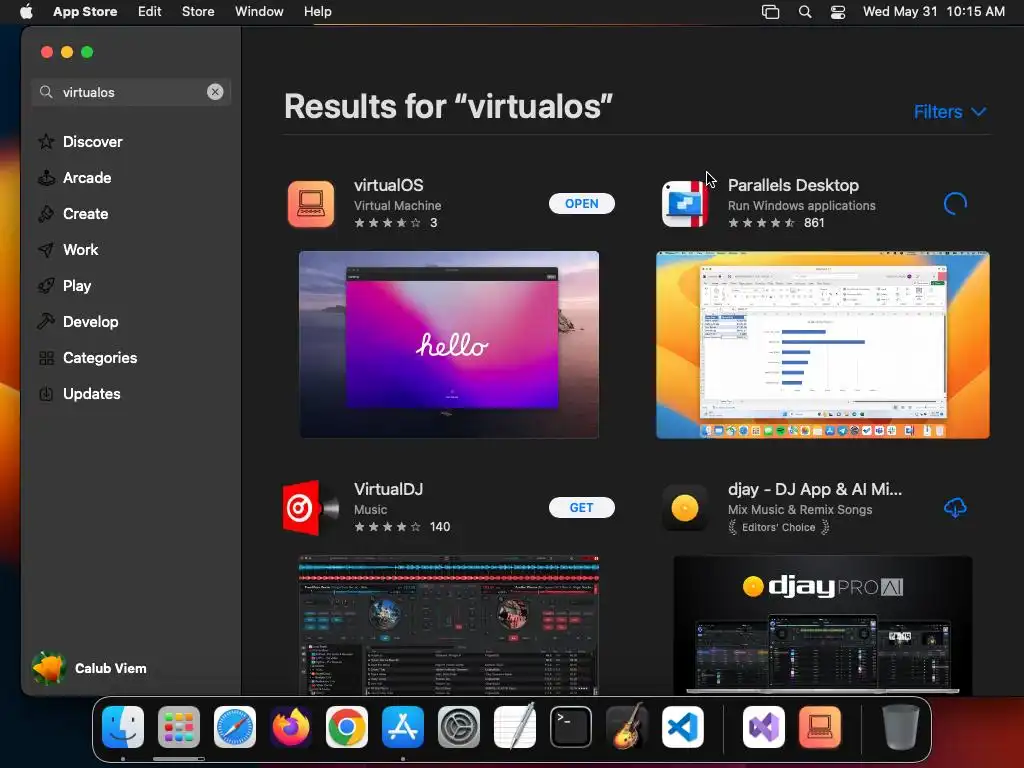Open the djay - DJ App title
The height and width of the screenshot is (768, 1024).
point(814,489)
